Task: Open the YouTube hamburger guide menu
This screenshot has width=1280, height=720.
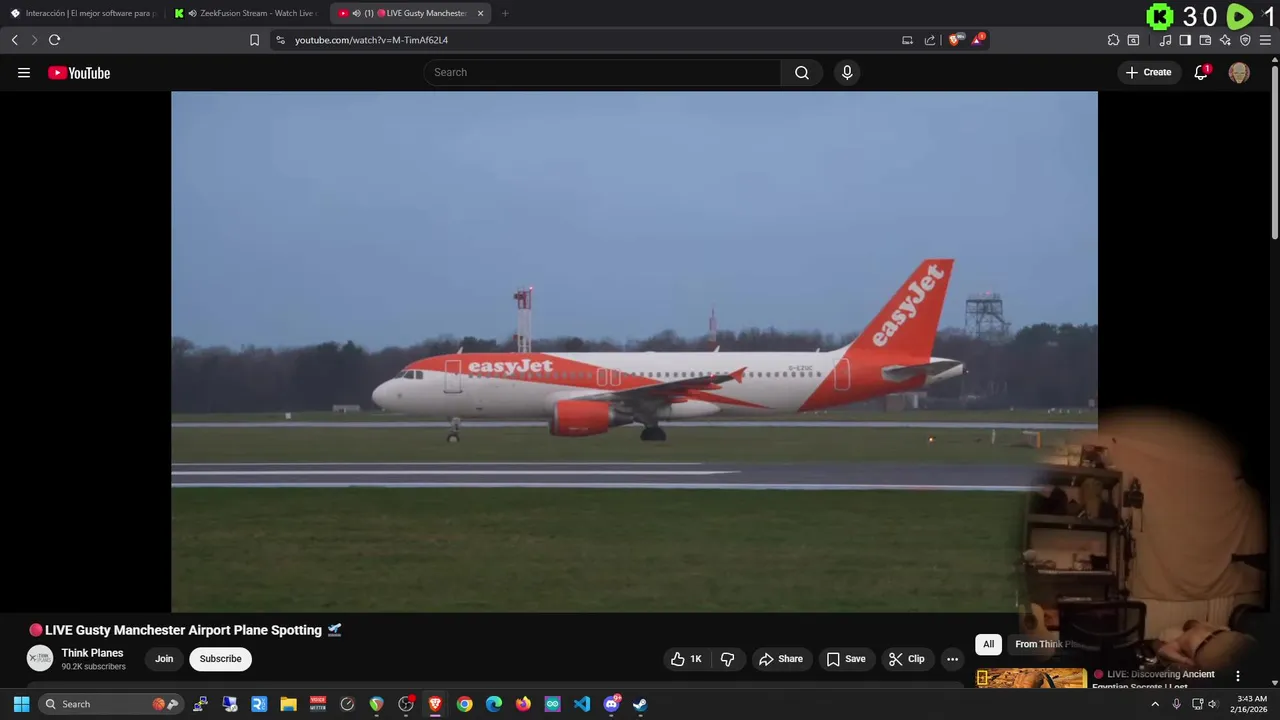Action: tap(24, 73)
